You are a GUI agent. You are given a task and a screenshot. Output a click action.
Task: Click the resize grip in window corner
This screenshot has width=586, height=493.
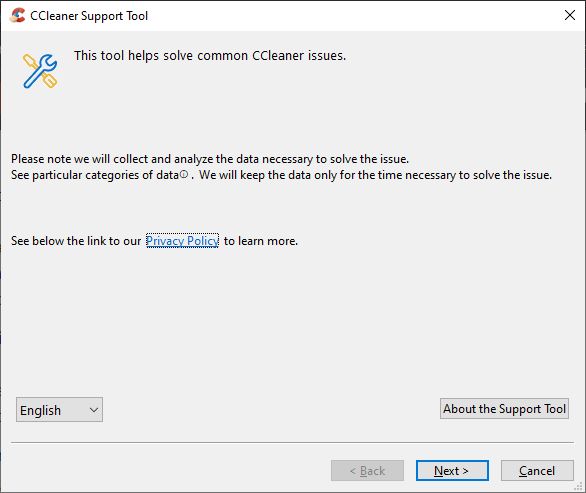coord(578,486)
